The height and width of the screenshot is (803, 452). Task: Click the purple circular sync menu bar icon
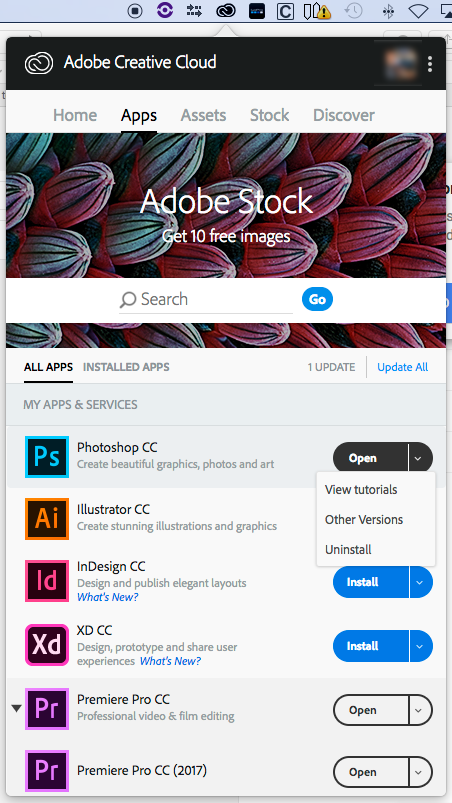[x=165, y=10]
